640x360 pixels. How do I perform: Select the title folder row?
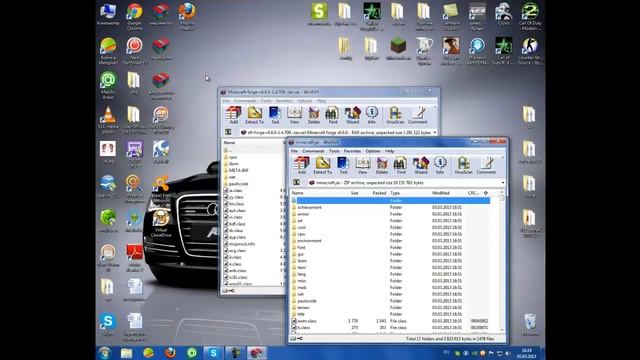[391, 314]
